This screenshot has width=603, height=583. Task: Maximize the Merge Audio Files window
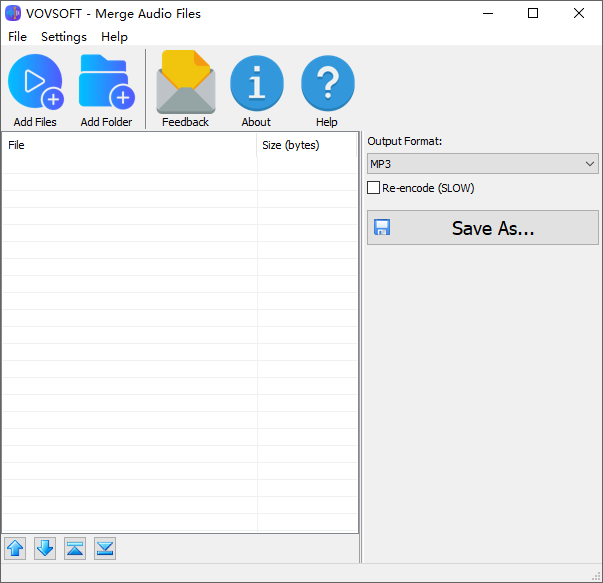click(533, 13)
